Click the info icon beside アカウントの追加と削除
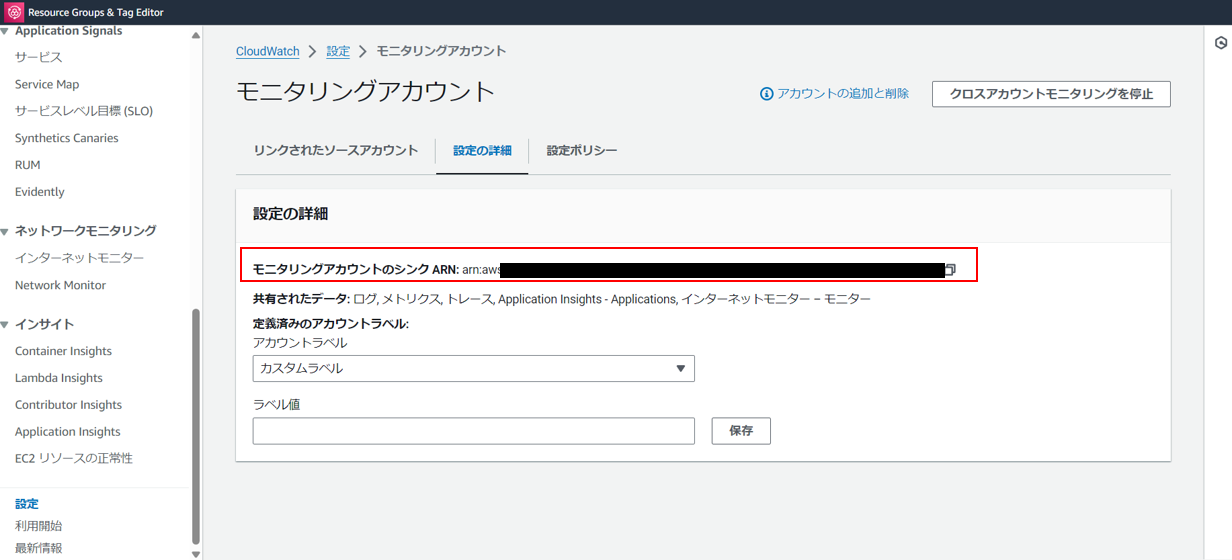 click(767, 94)
